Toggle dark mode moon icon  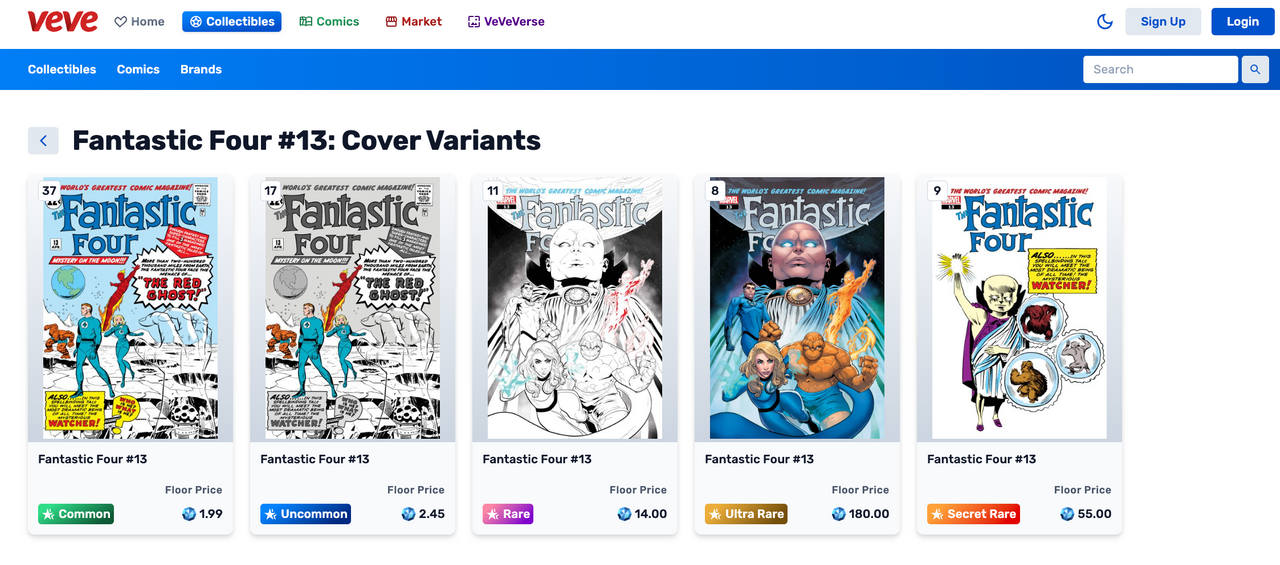[x=1105, y=21]
